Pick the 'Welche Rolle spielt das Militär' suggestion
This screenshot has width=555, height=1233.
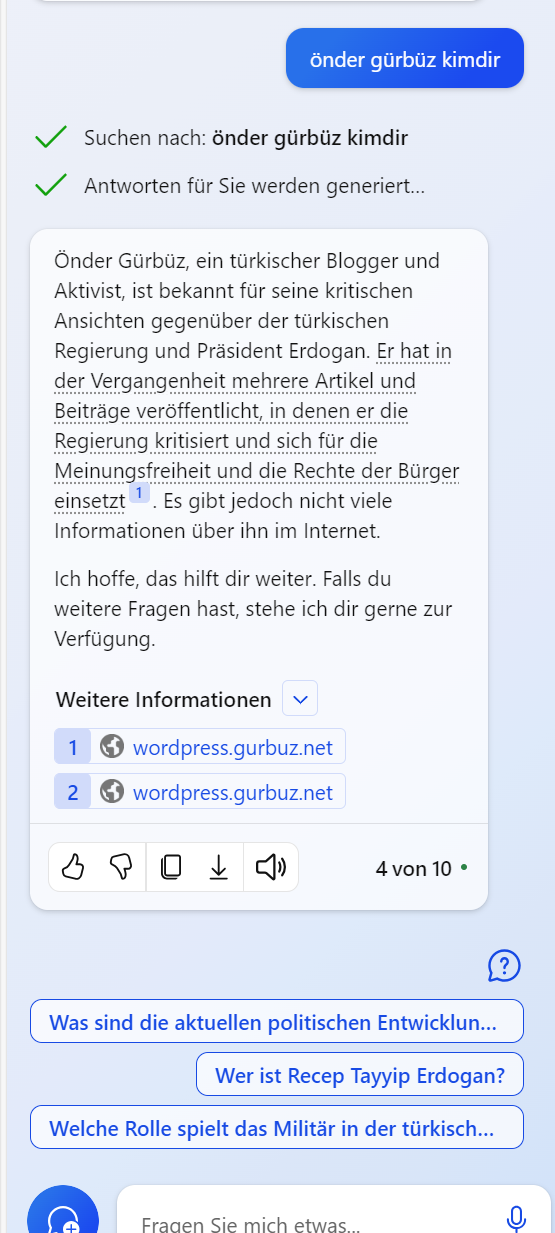[x=277, y=1127]
